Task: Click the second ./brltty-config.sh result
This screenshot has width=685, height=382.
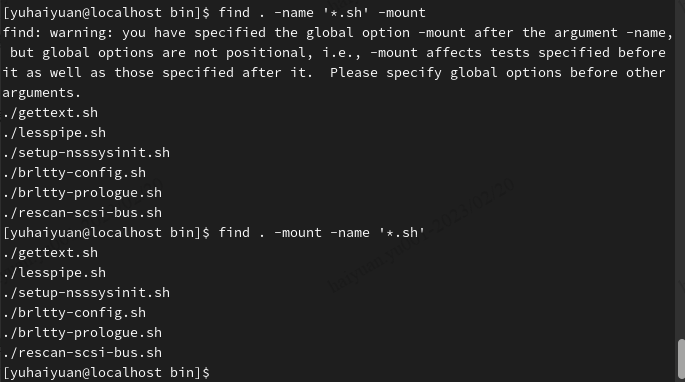Action: pyautogui.click(x=74, y=313)
